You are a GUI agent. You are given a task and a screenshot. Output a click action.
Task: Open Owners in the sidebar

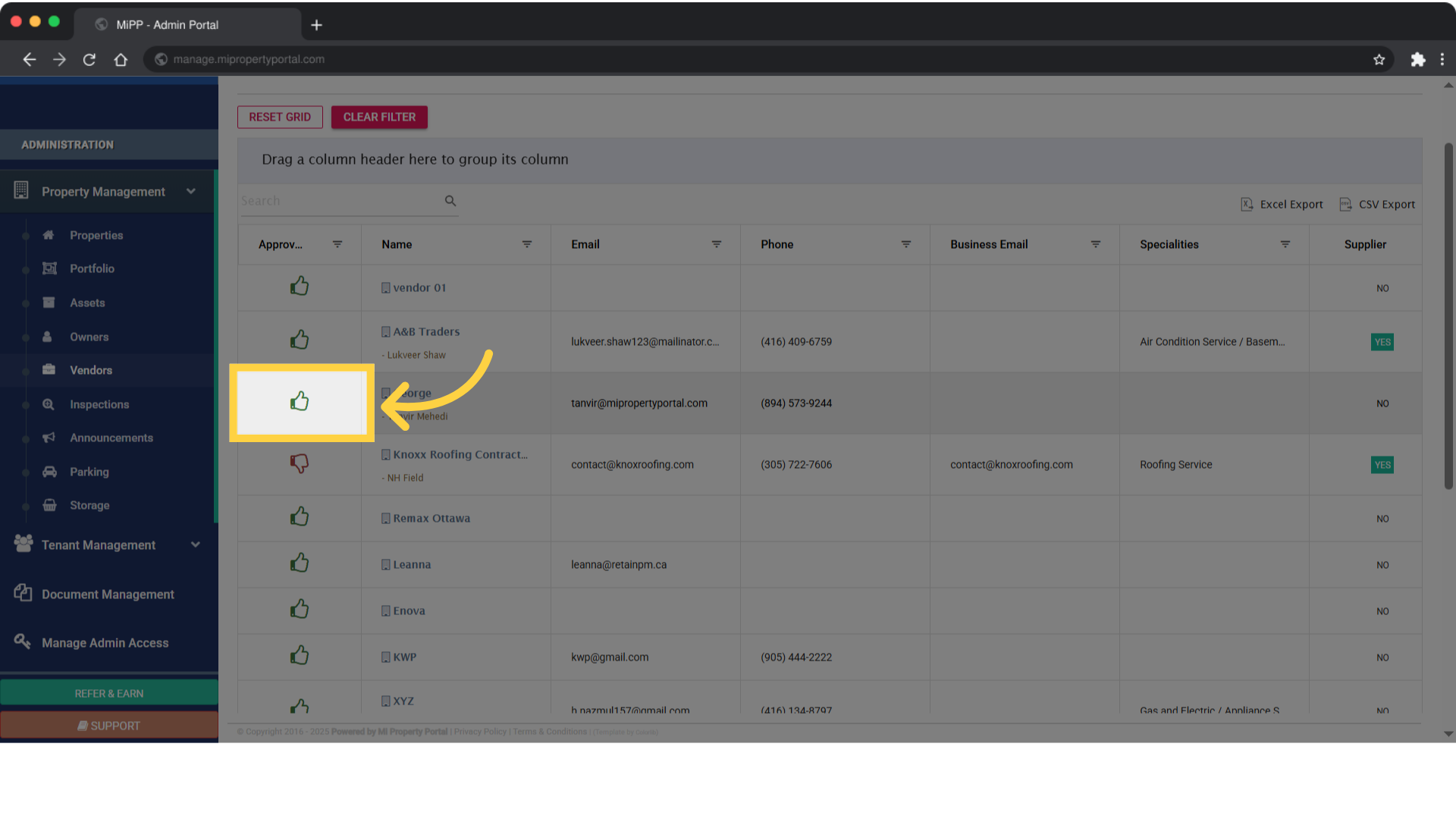click(x=89, y=337)
